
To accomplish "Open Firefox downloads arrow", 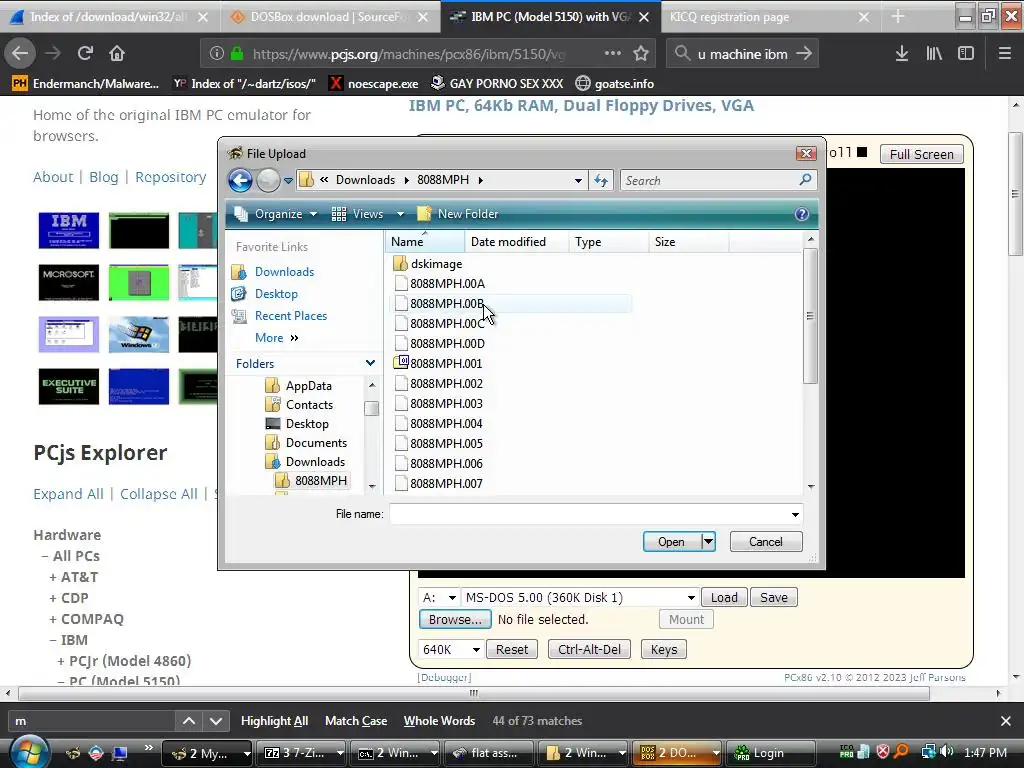I will click(x=901, y=54).
